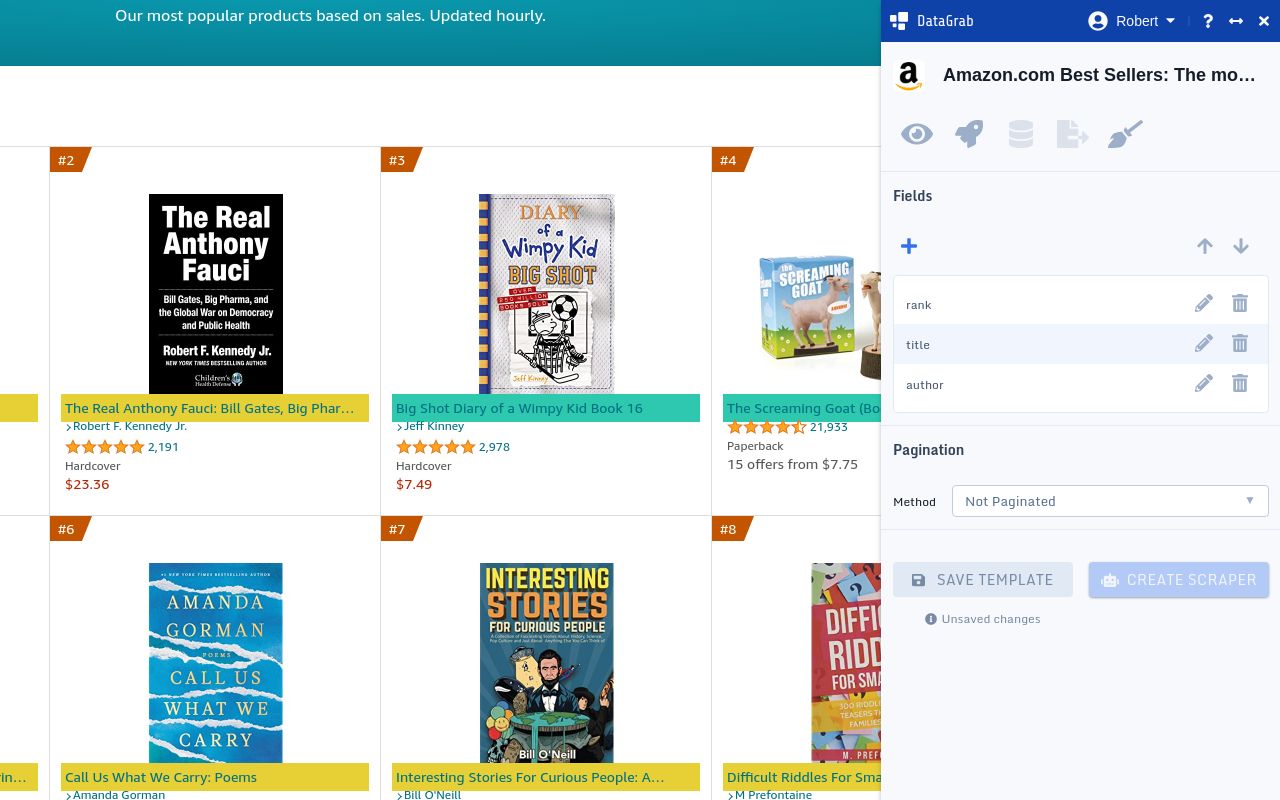Delete the author field with the trash icon

click(1239, 383)
